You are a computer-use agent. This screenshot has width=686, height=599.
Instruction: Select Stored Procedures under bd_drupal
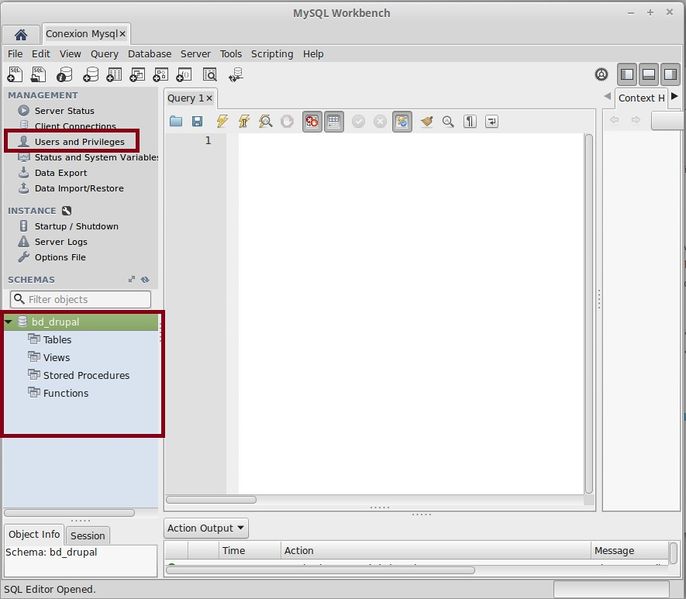click(x=86, y=375)
